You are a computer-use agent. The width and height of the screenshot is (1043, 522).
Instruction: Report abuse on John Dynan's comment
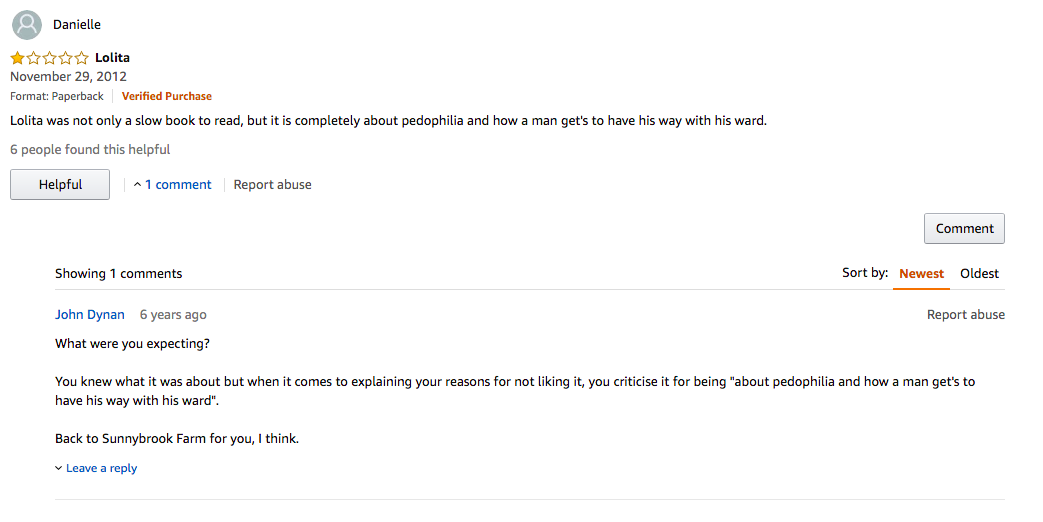tap(966, 315)
